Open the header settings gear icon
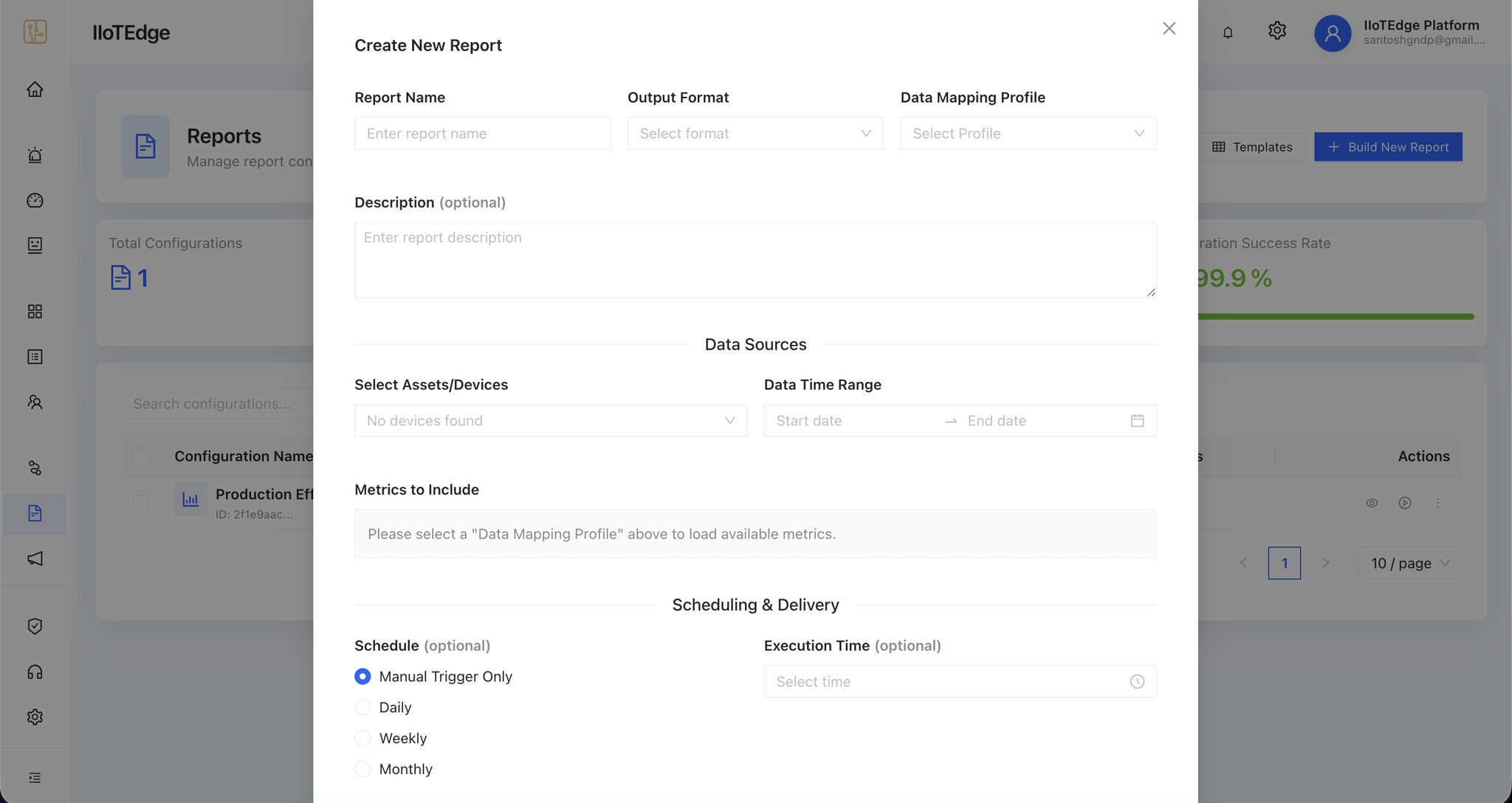The image size is (1512, 803). click(1277, 31)
